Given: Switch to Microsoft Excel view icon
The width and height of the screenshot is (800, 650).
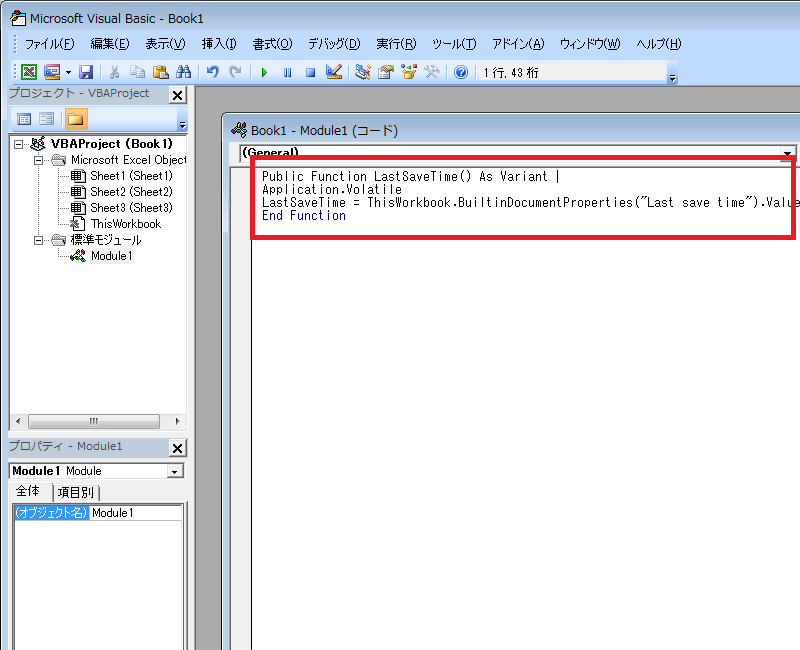Looking at the screenshot, I should (x=29, y=72).
